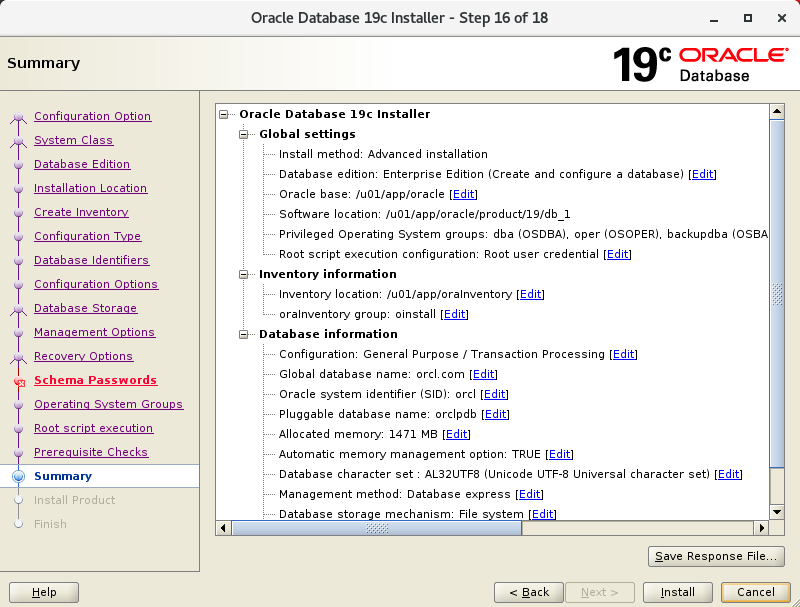The height and width of the screenshot is (607, 800).
Task: Click the Schema Passwords warning step icon
Action: tap(19, 381)
